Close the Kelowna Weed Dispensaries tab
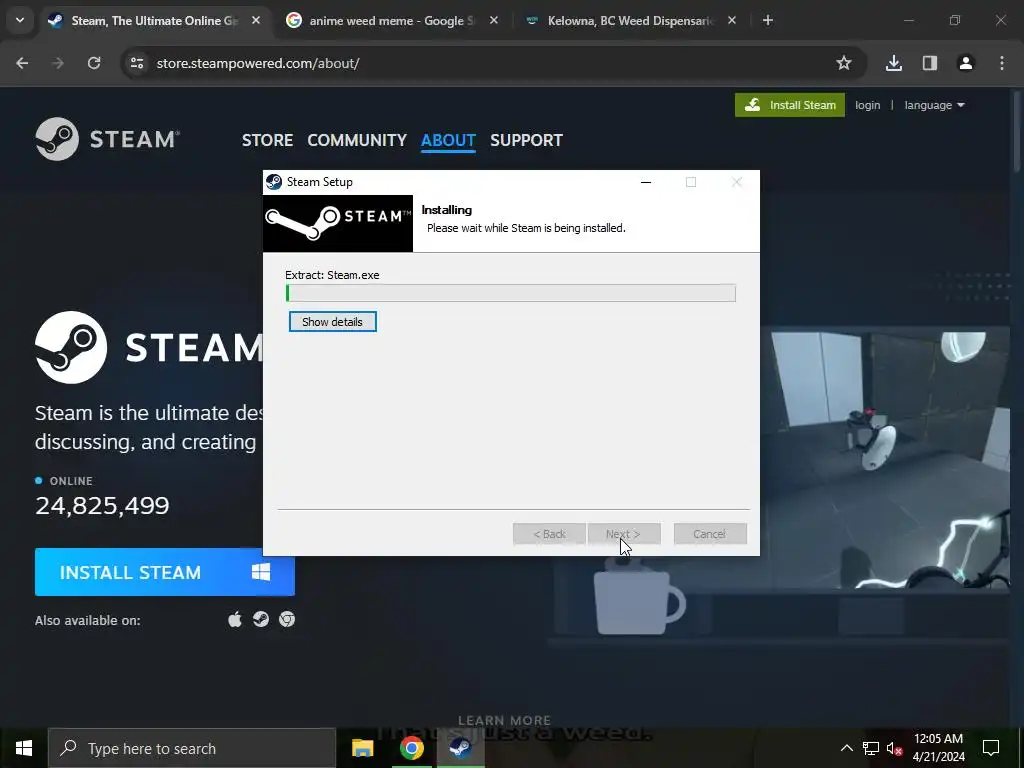Screen dimensions: 1024x768 pyautogui.click(x=732, y=21)
